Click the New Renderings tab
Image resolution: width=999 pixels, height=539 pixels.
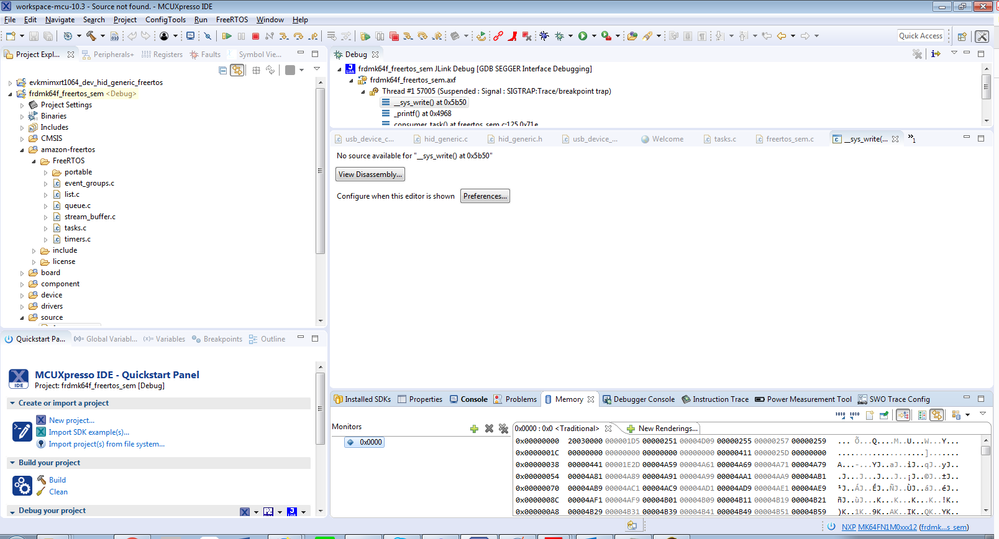[662, 428]
